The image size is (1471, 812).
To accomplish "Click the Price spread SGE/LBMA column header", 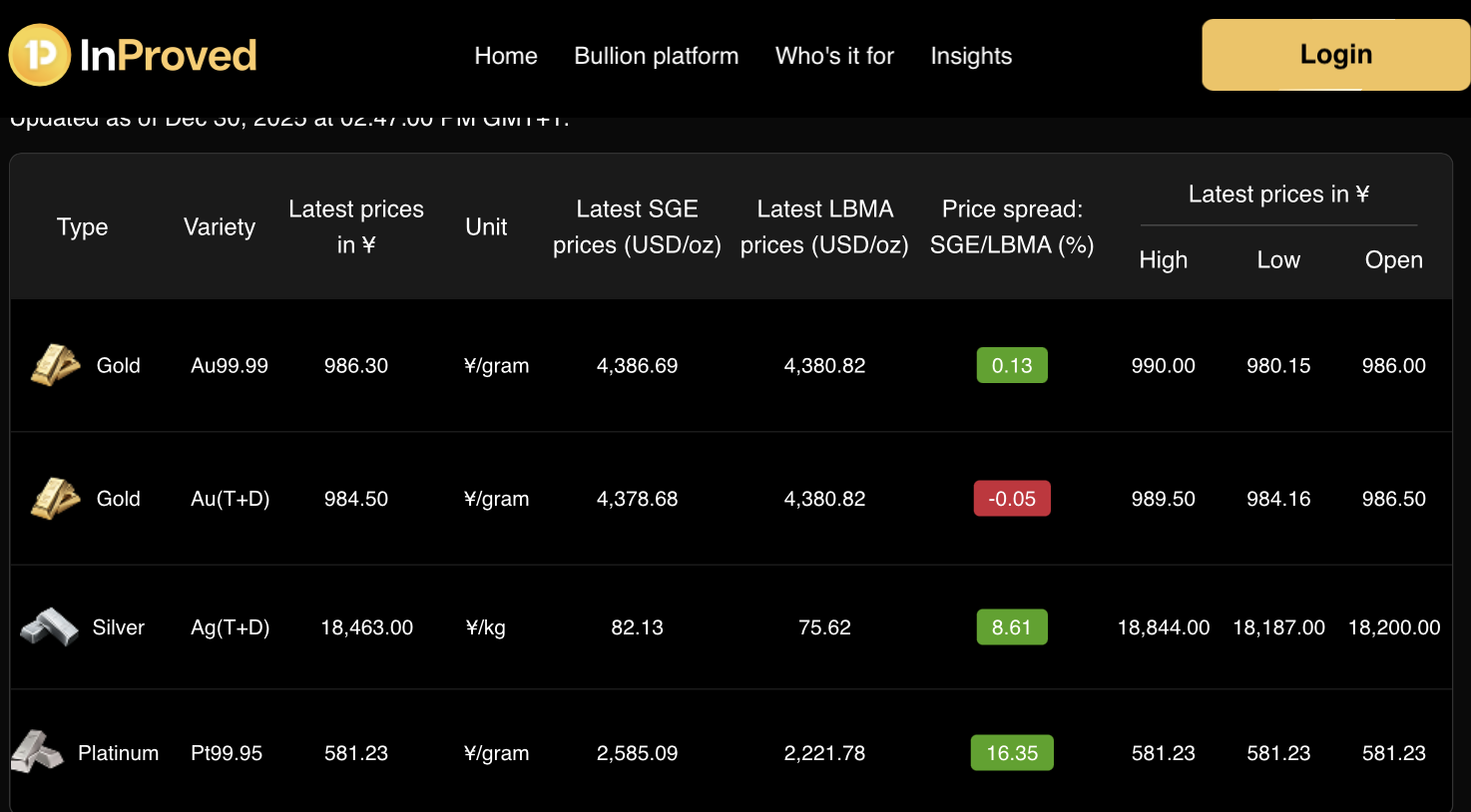I will tap(1012, 227).
